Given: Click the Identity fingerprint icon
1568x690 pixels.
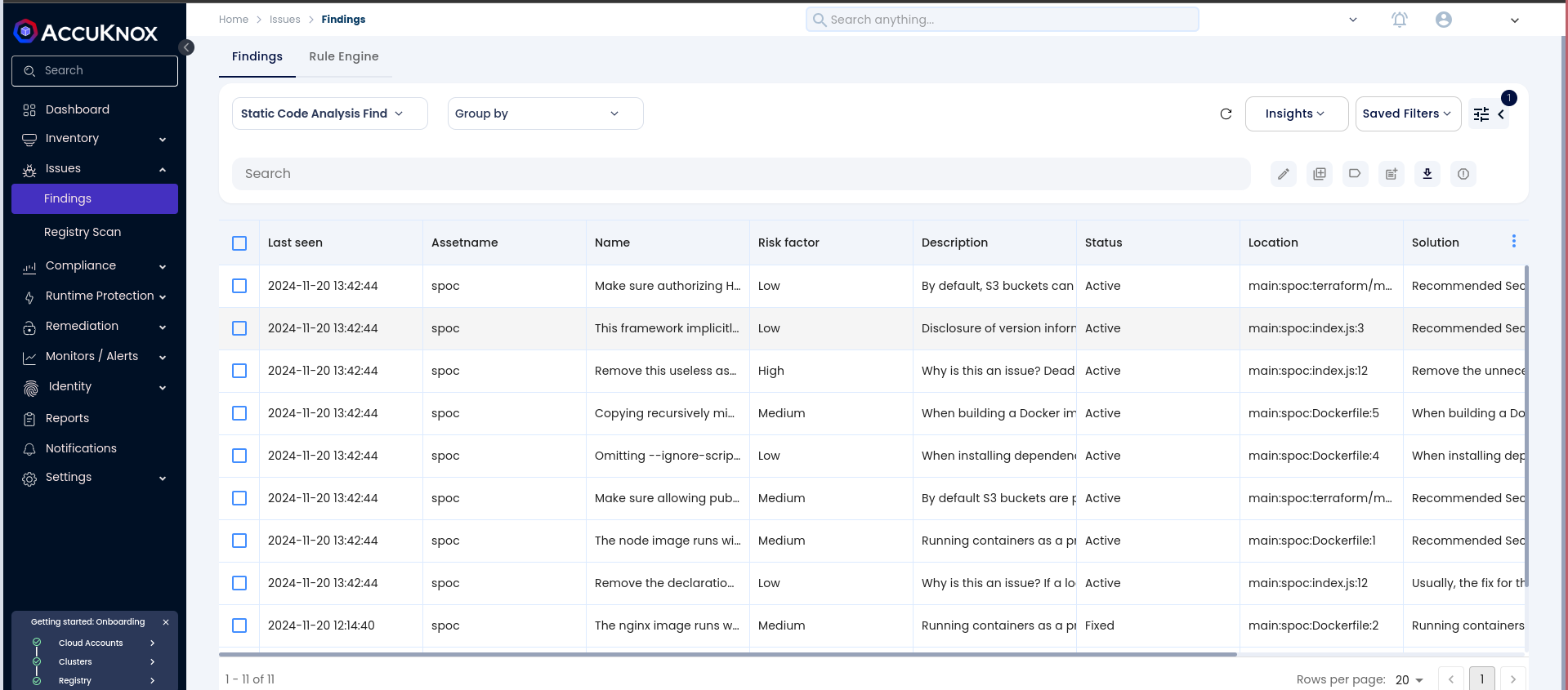Looking at the screenshot, I should [x=30, y=388].
